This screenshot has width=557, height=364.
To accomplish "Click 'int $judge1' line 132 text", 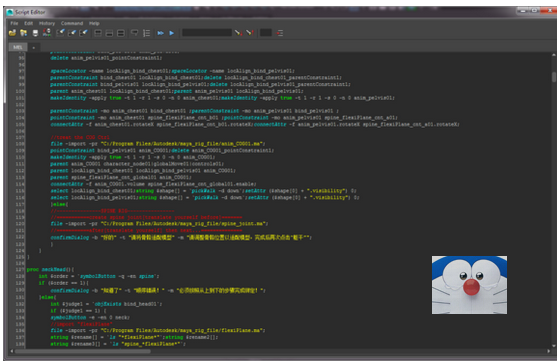I will [x=106, y=304].
